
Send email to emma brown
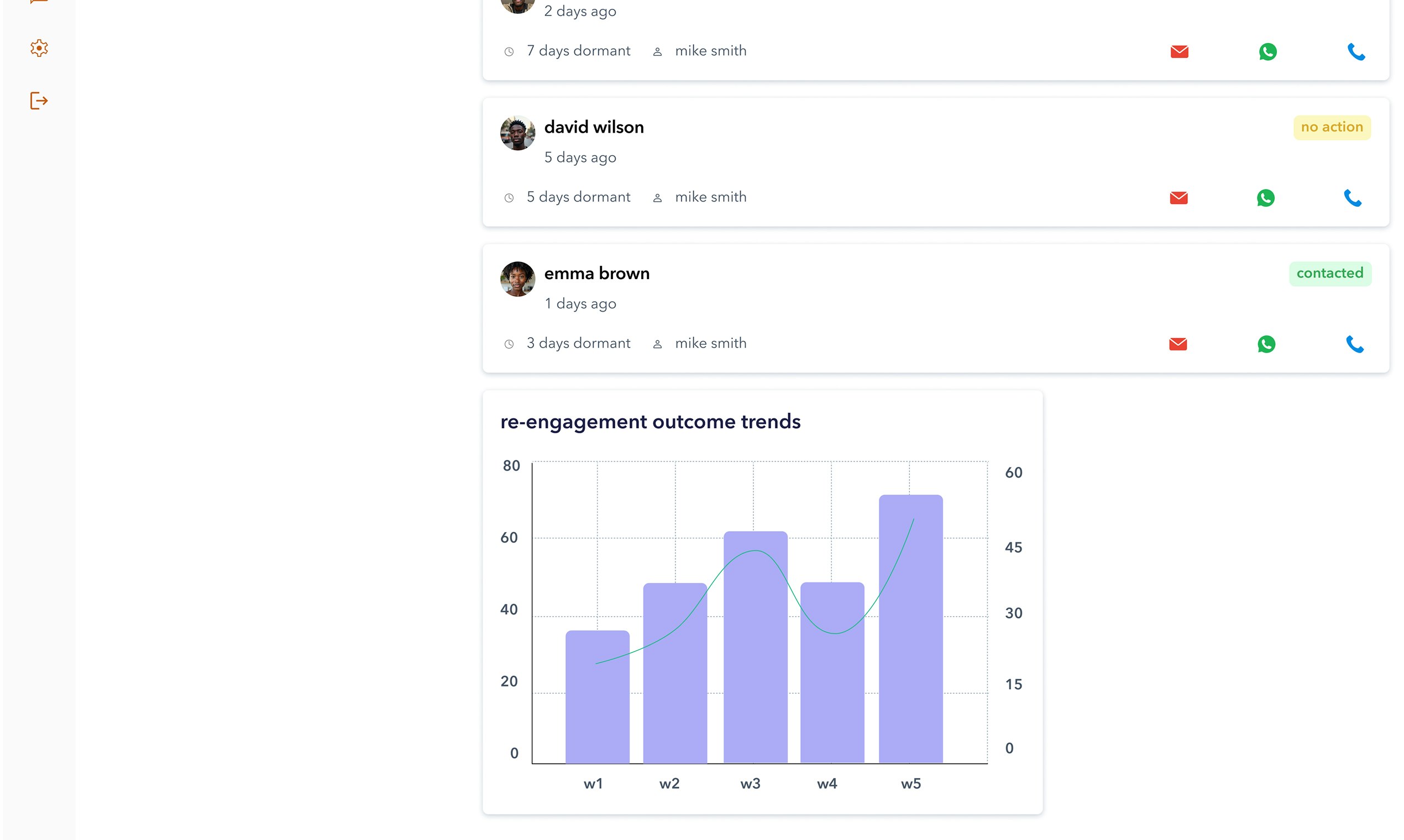[1177, 344]
